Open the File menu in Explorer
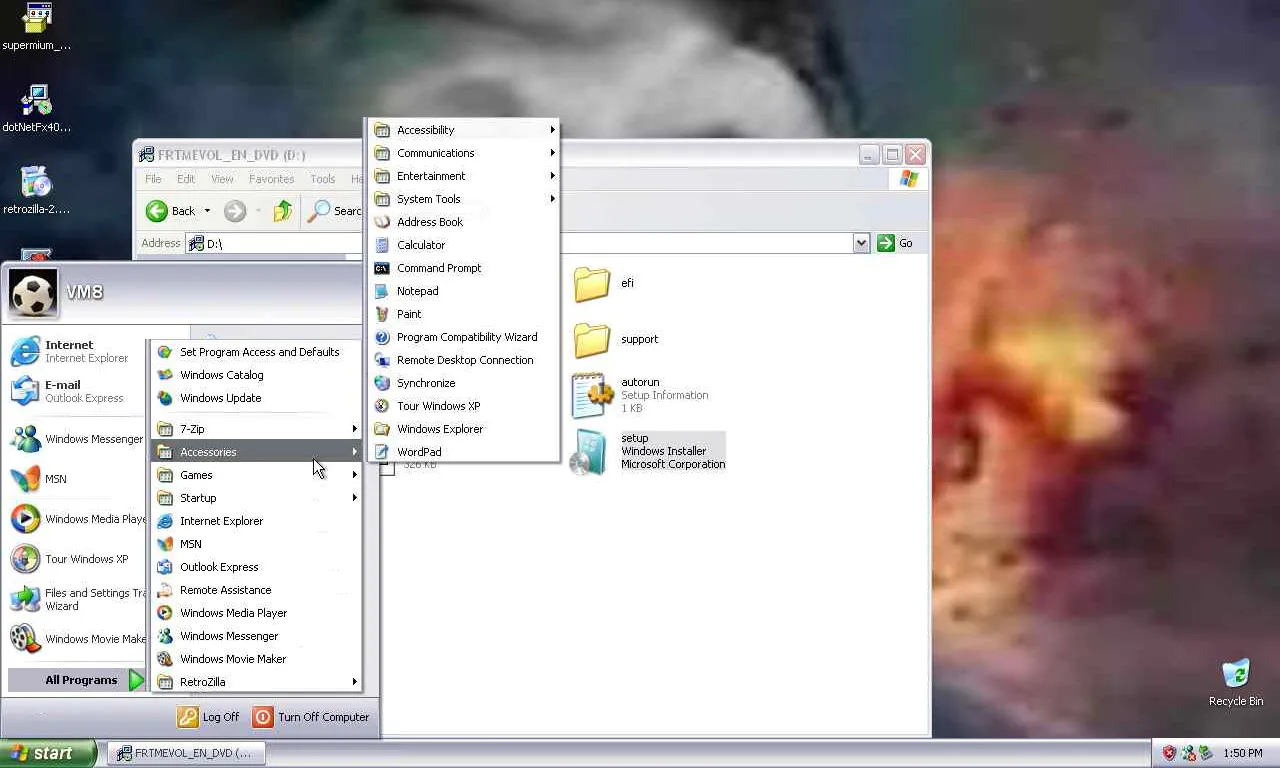1280x768 pixels. click(153, 179)
